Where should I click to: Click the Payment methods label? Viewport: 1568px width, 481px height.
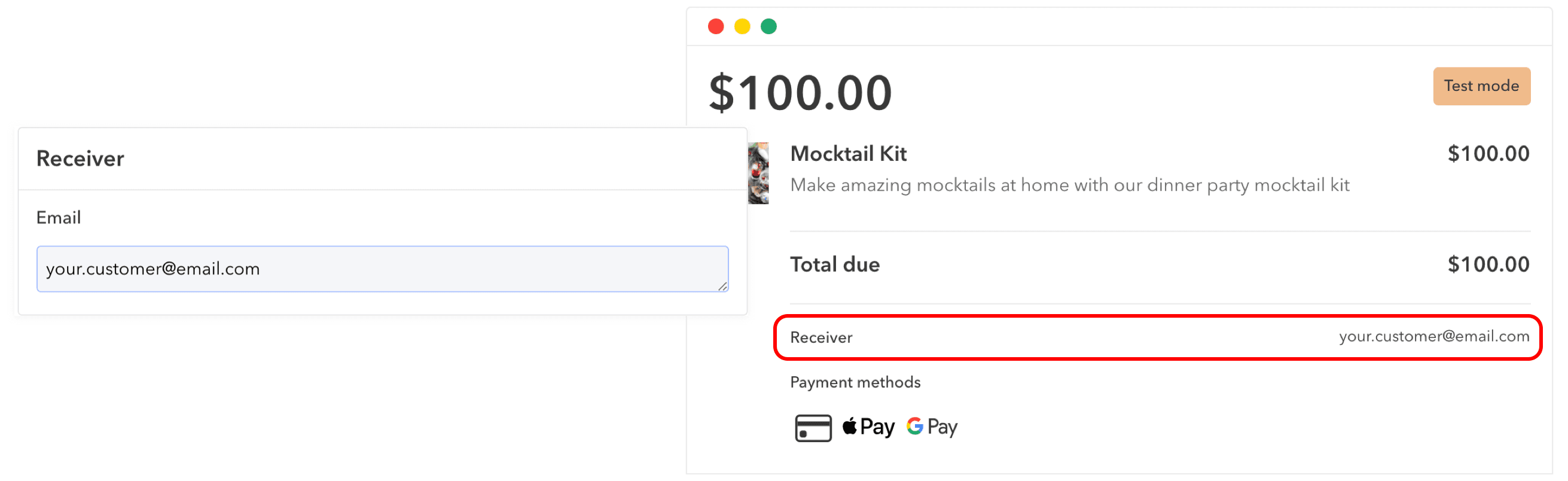855,382
